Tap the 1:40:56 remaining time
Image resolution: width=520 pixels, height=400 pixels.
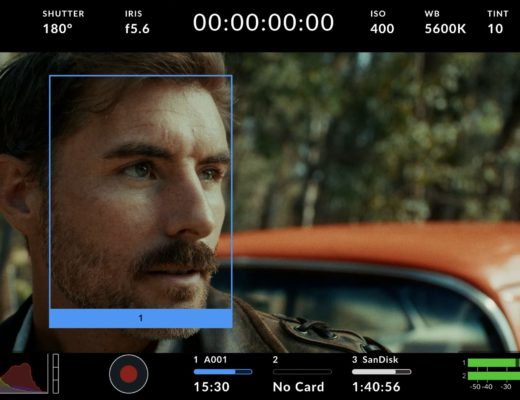[376, 387]
